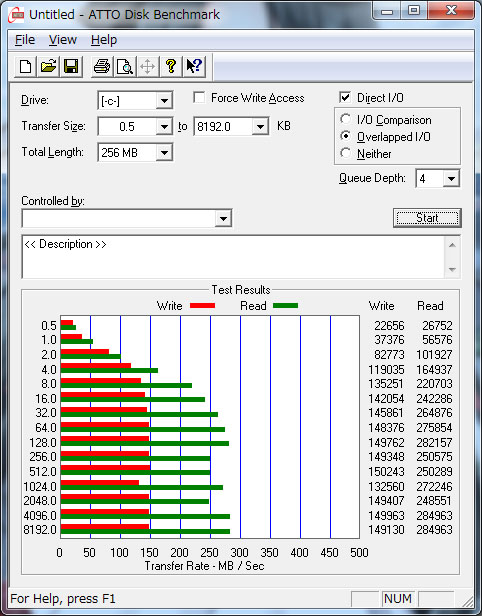482x616 pixels.
Task: Click the green Read legend swatch
Action: [285, 305]
